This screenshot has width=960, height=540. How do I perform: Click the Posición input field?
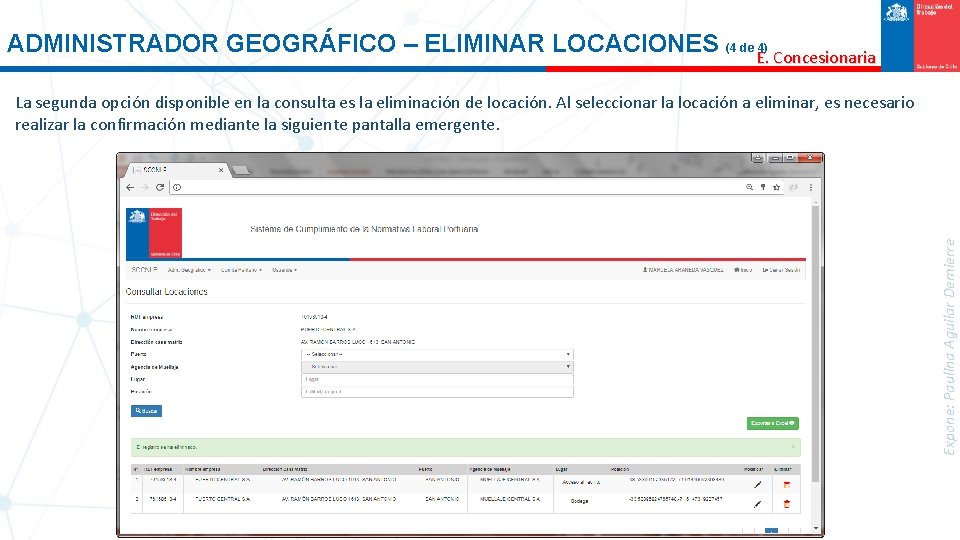(437, 392)
